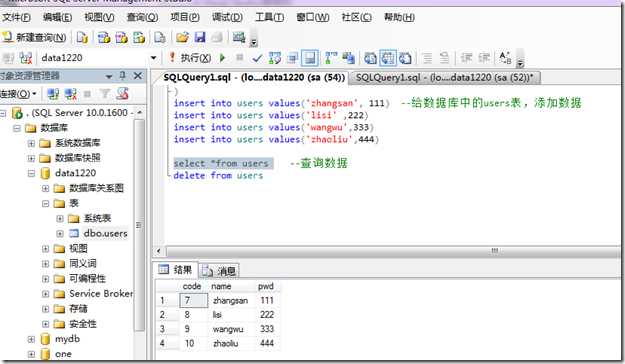Click the Increase Indent icon
This screenshot has height=364, width=625.
tap(483, 58)
